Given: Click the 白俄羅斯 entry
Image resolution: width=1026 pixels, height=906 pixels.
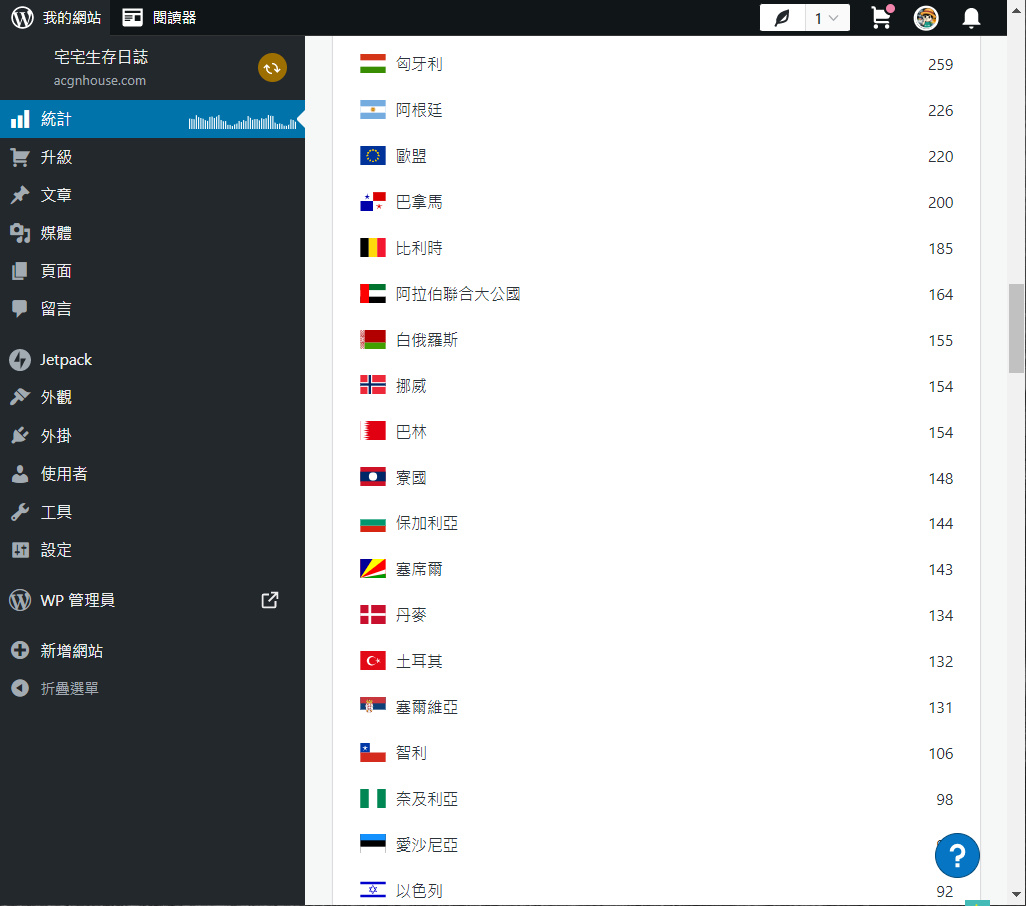Looking at the screenshot, I should click(x=656, y=340).
